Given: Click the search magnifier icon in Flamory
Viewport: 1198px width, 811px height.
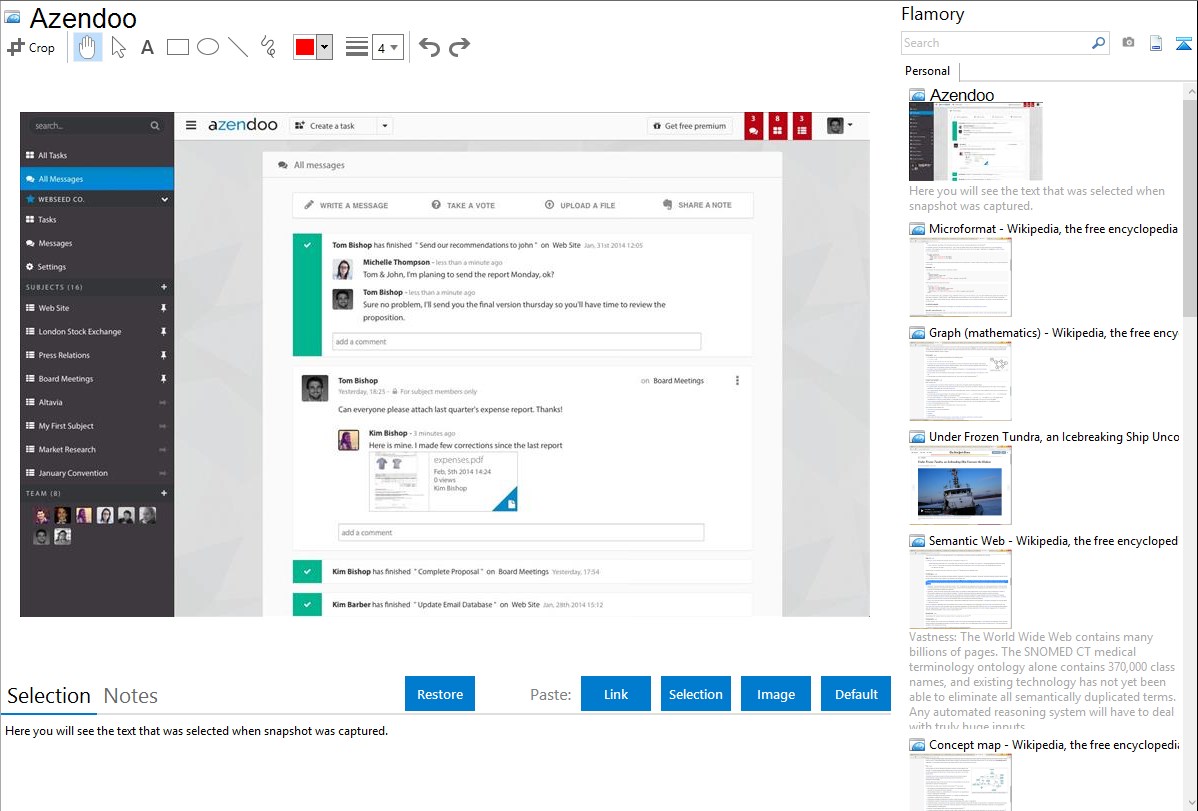Looking at the screenshot, I should [x=1099, y=43].
